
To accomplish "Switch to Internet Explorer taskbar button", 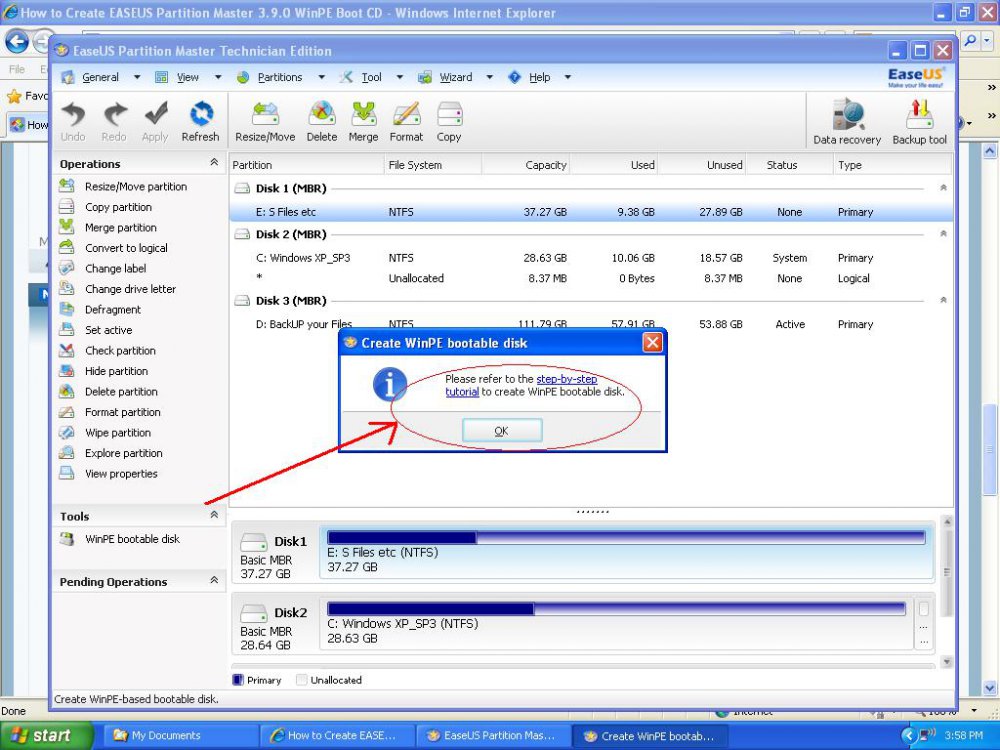I will point(337,736).
